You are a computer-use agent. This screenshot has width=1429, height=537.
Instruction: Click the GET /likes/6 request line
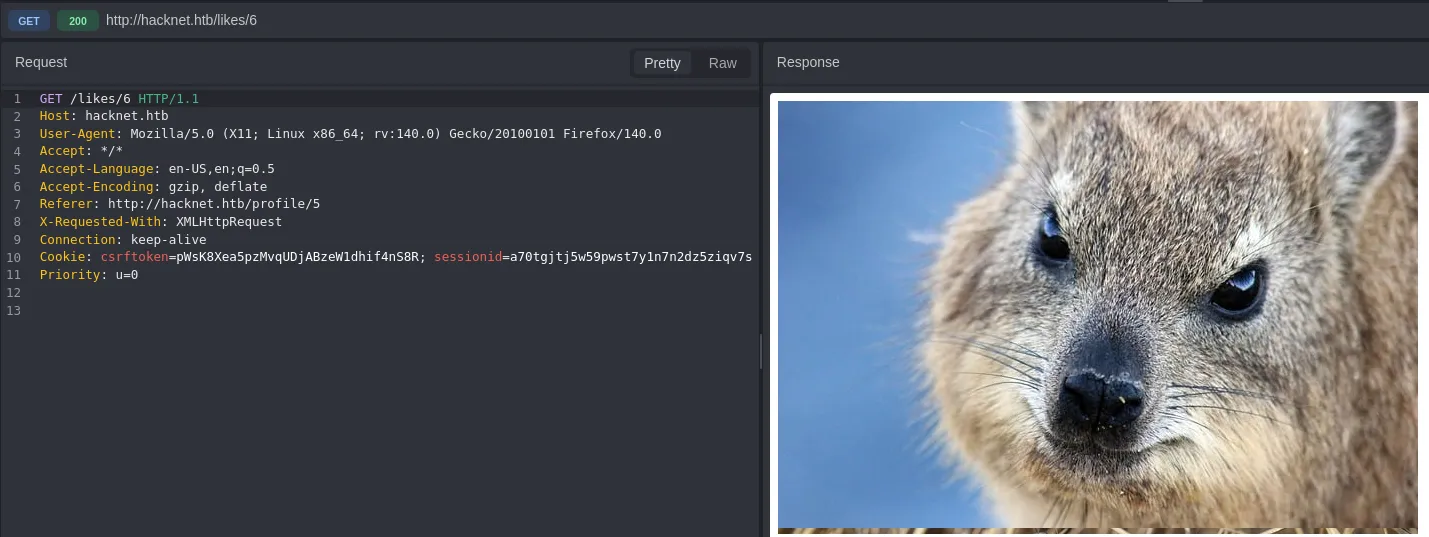pyautogui.click(x=119, y=98)
